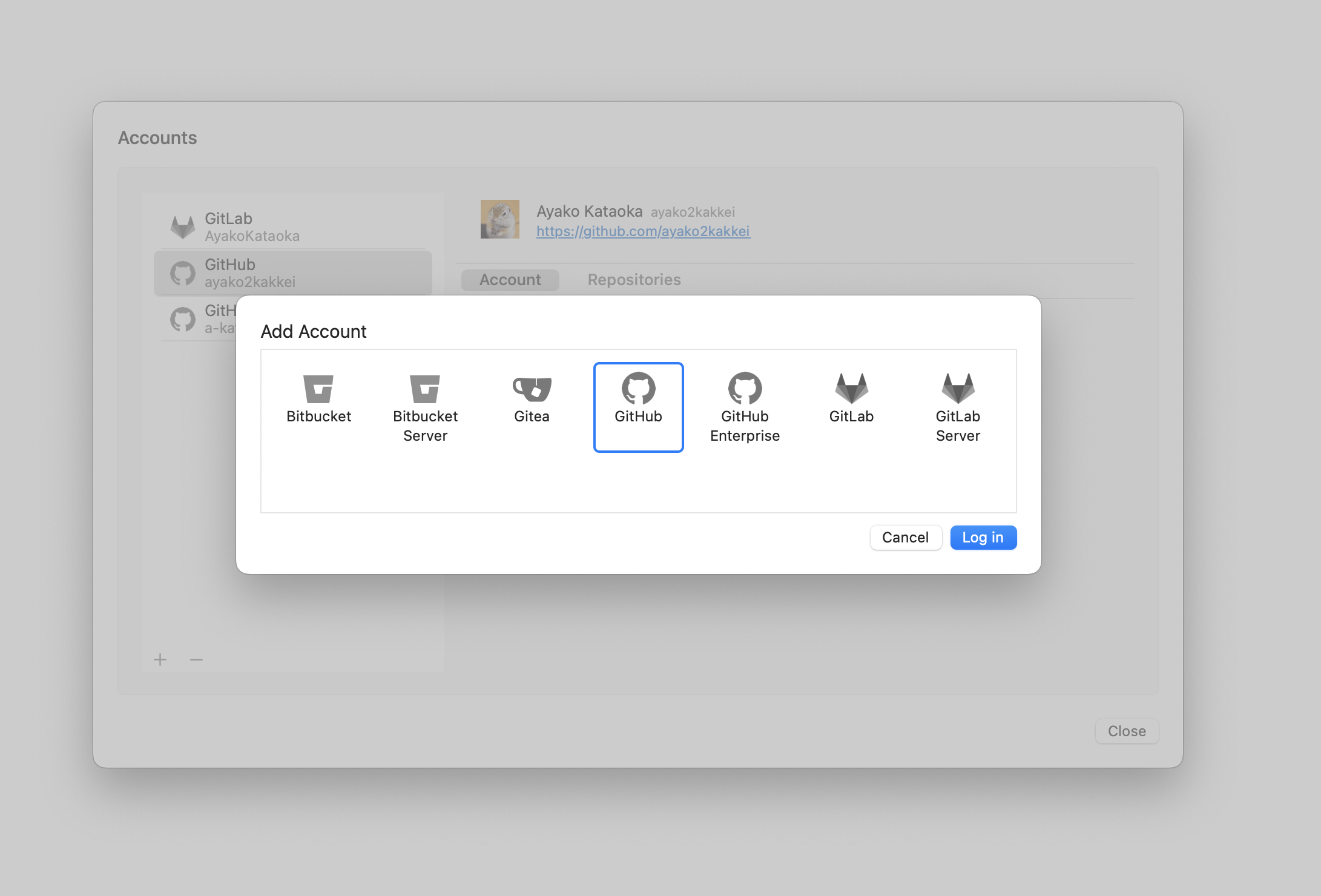
Task: Click the Log in button
Action: point(983,538)
